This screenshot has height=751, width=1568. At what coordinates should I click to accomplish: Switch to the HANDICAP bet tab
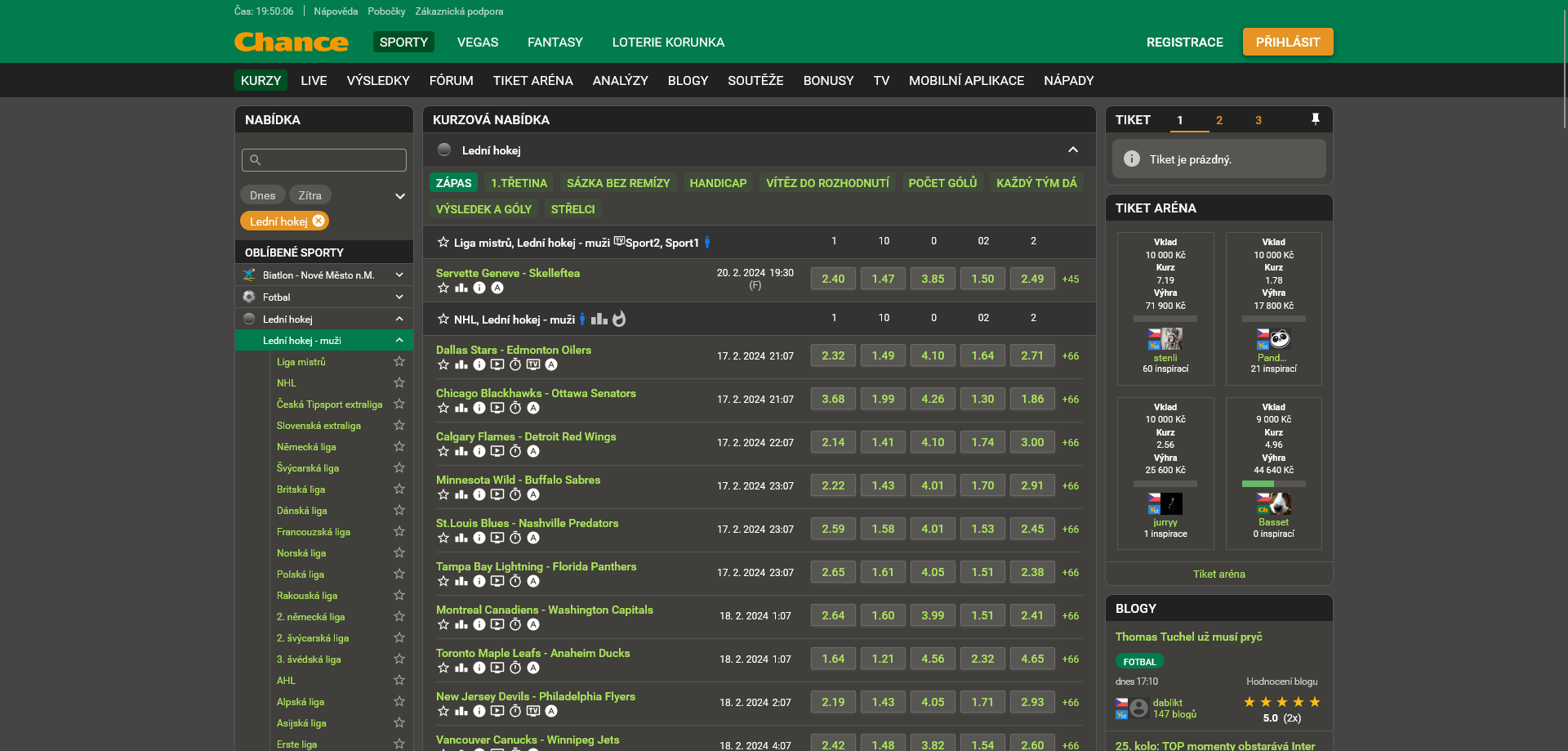(x=718, y=183)
